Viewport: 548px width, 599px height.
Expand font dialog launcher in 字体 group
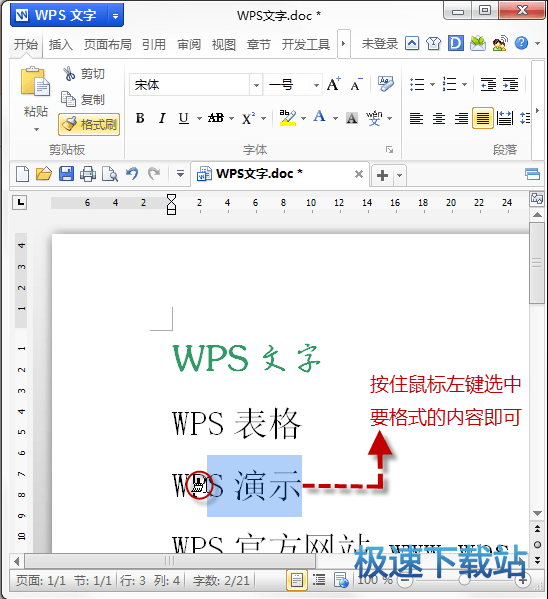coord(389,149)
